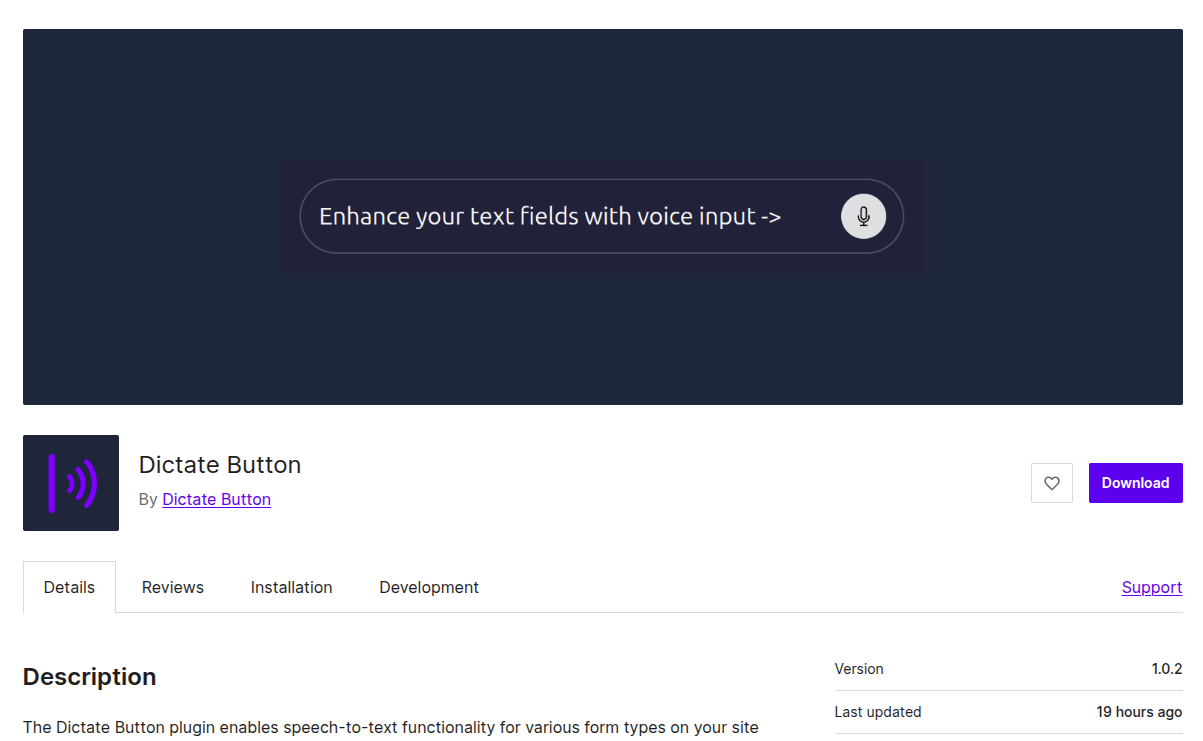Image resolution: width=1203 pixels, height=741 pixels.
Task: Click the Version label
Action: click(x=859, y=669)
